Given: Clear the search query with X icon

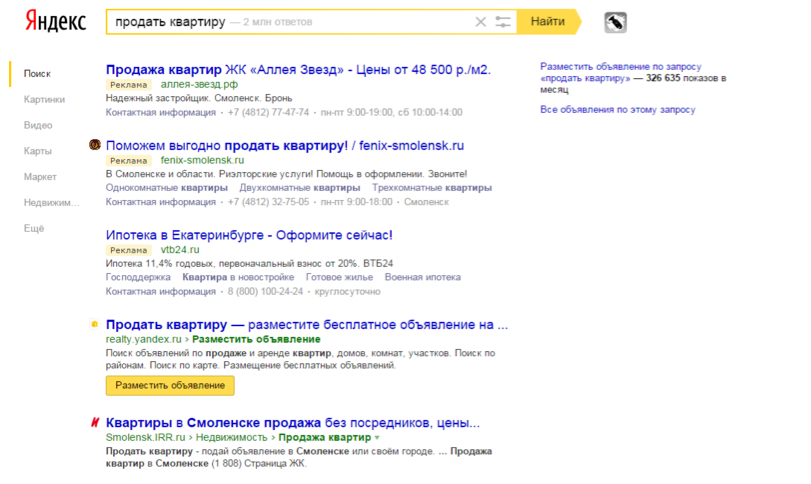Looking at the screenshot, I should pos(480,22).
